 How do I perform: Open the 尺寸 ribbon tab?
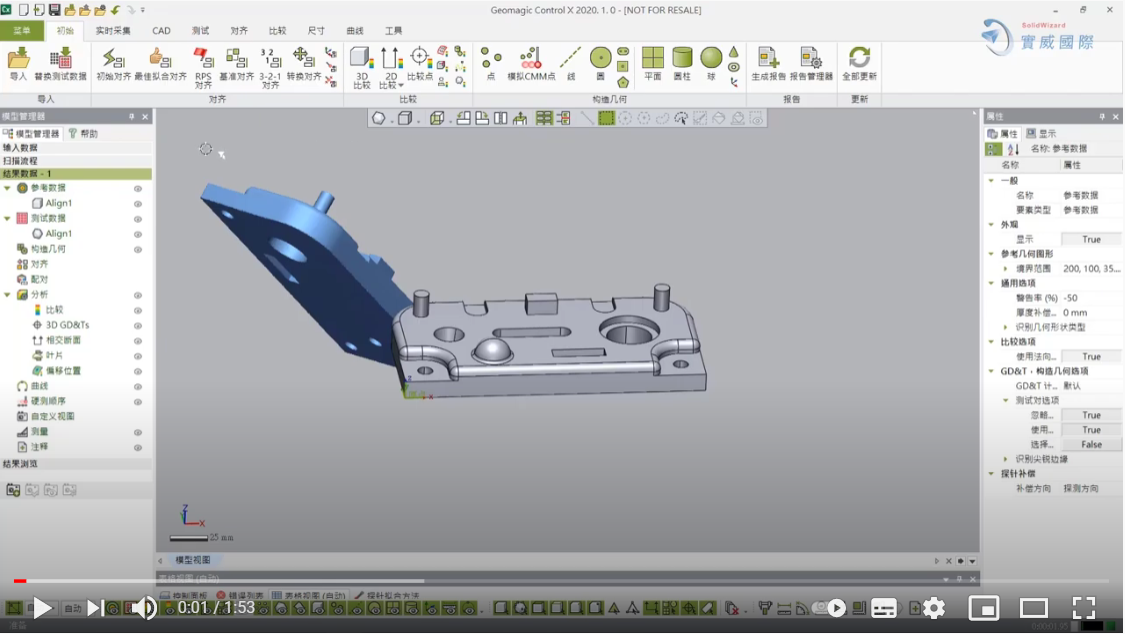(x=316, y=31)
